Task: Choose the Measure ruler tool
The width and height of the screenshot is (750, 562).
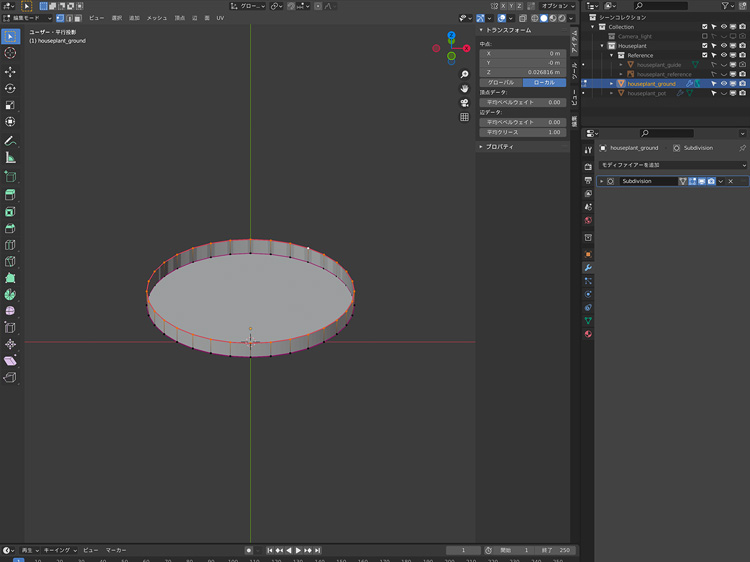Action: (10, 157)
